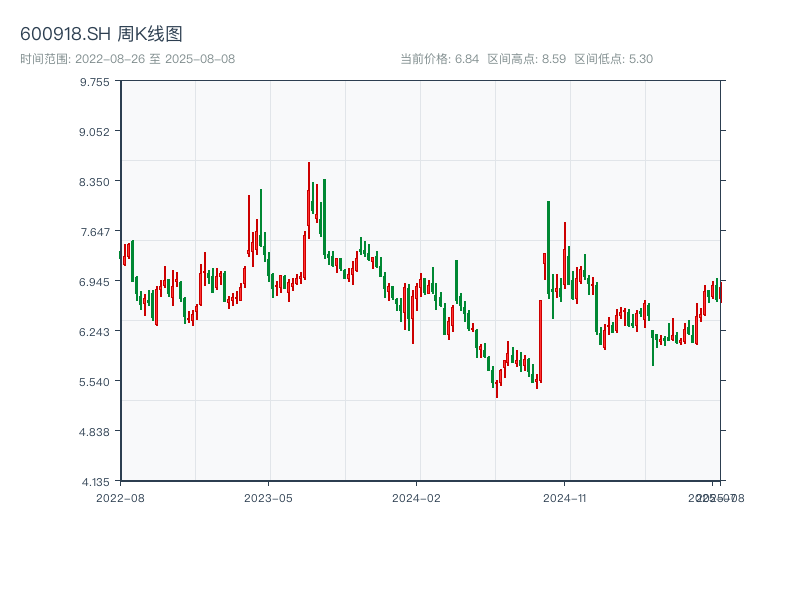
Task: Click the 区间高点 8.59 label
Action: [527, 59]
